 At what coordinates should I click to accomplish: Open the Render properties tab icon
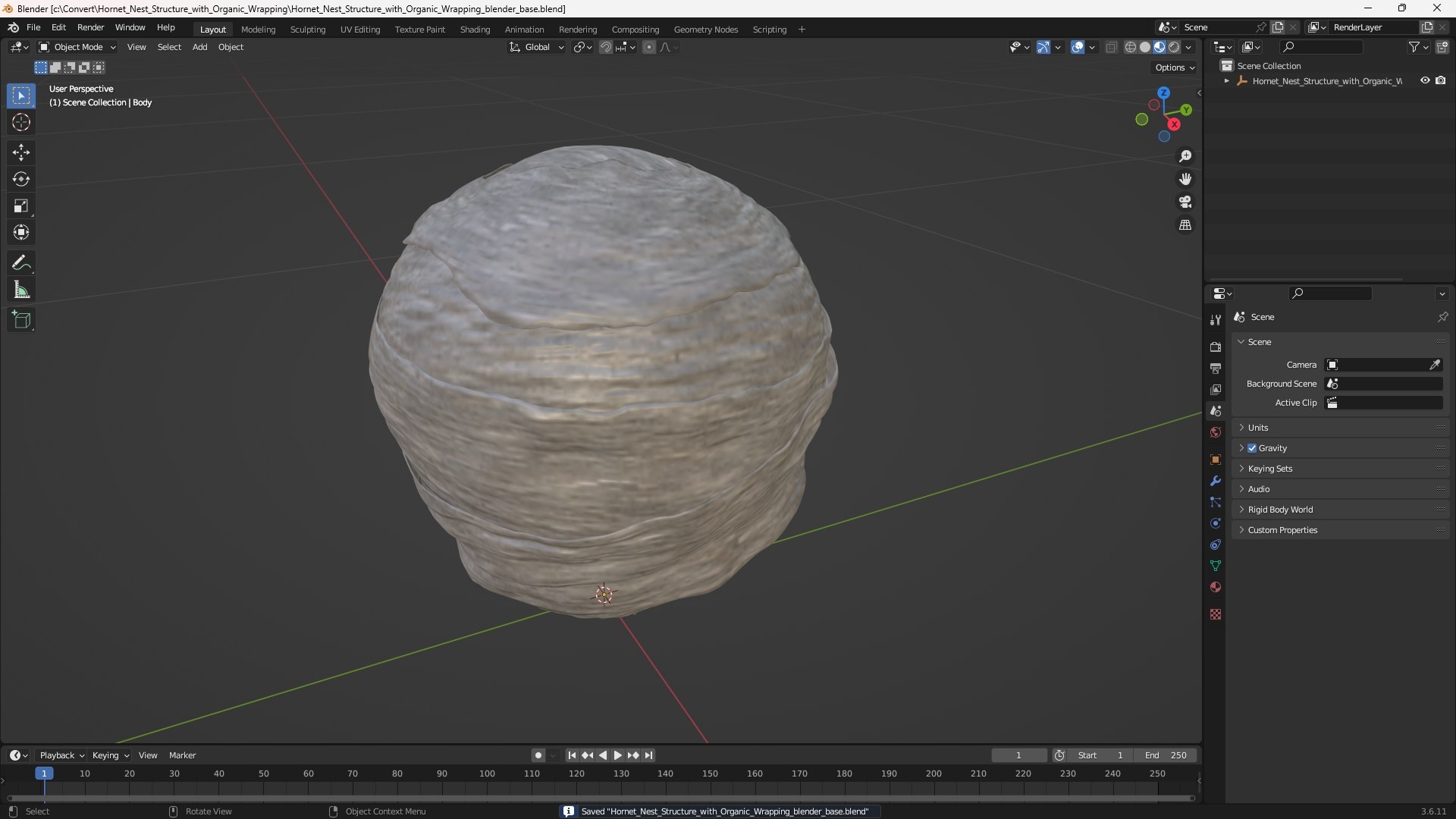[x=1216, y=347]
